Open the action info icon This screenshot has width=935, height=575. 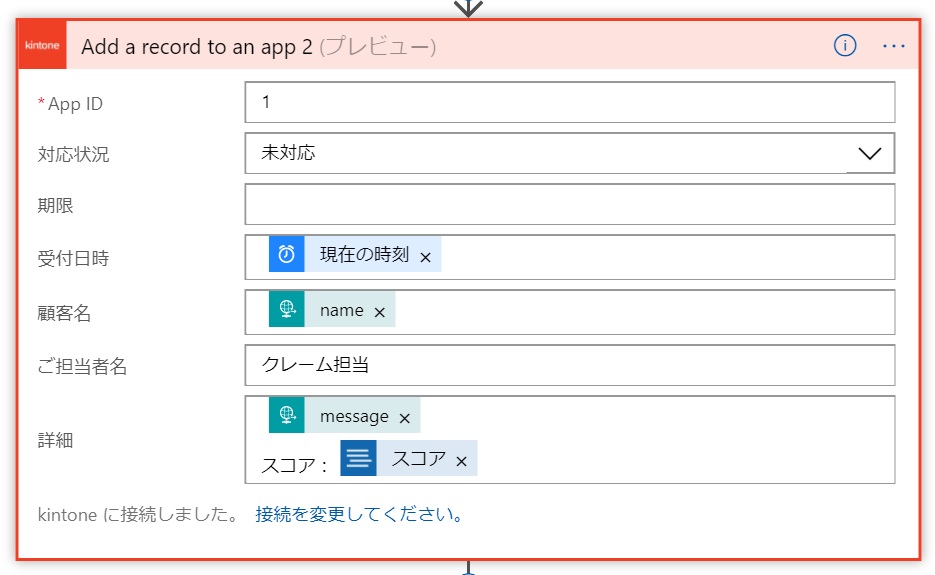pos(845,46)
